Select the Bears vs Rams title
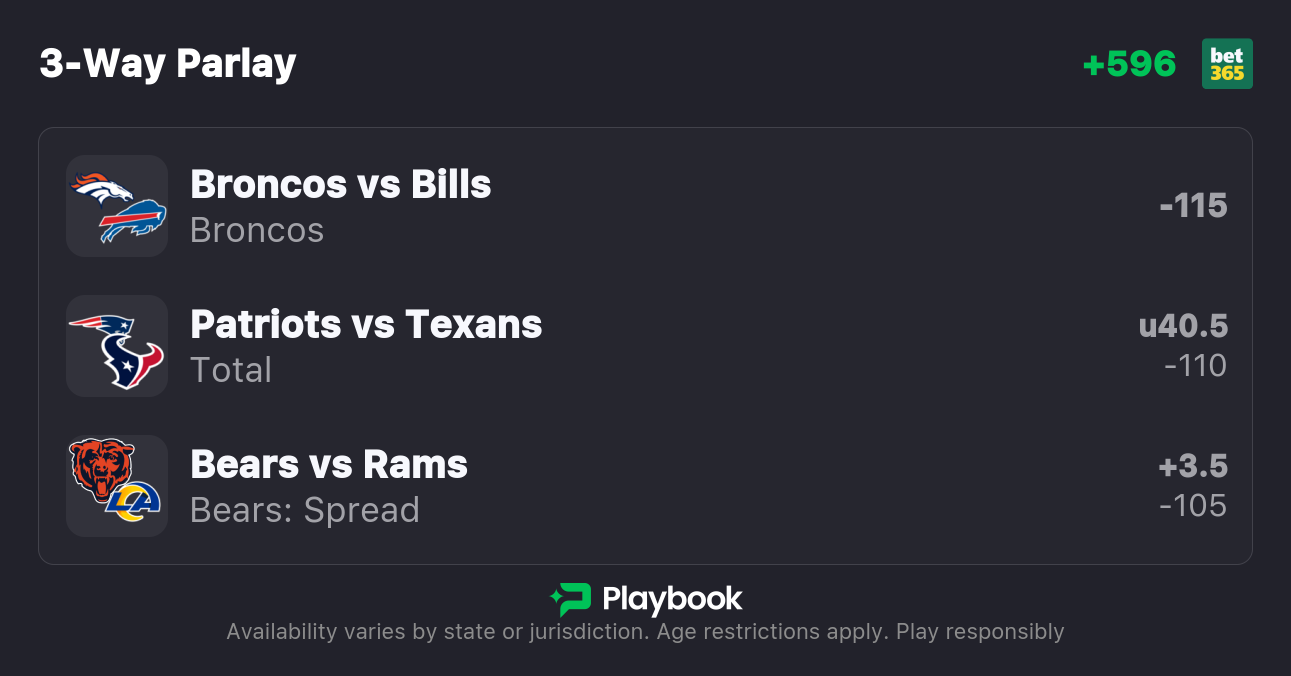Screen dimensions: 1291x676 [329, 464]
